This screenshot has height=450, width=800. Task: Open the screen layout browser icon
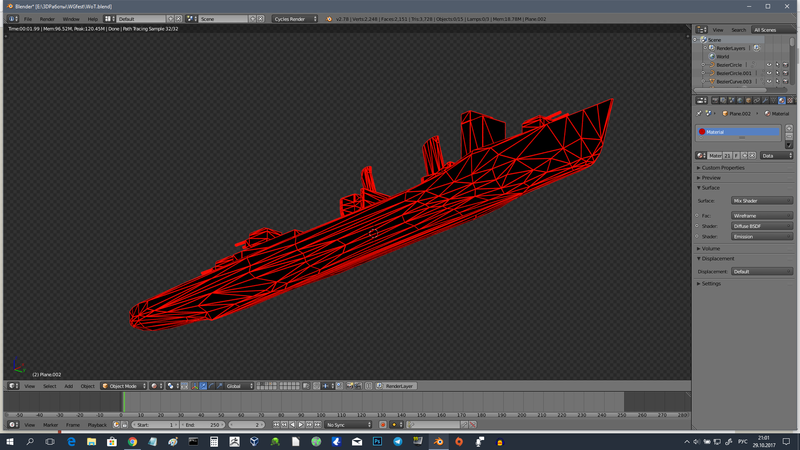click(x=109, y=19)
